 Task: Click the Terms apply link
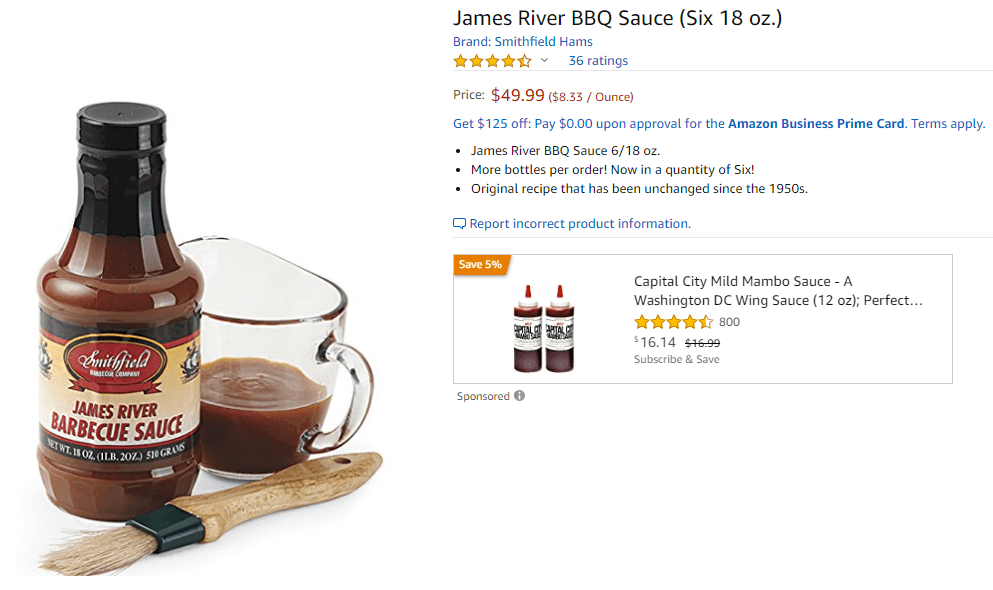(x=948, y=124)
